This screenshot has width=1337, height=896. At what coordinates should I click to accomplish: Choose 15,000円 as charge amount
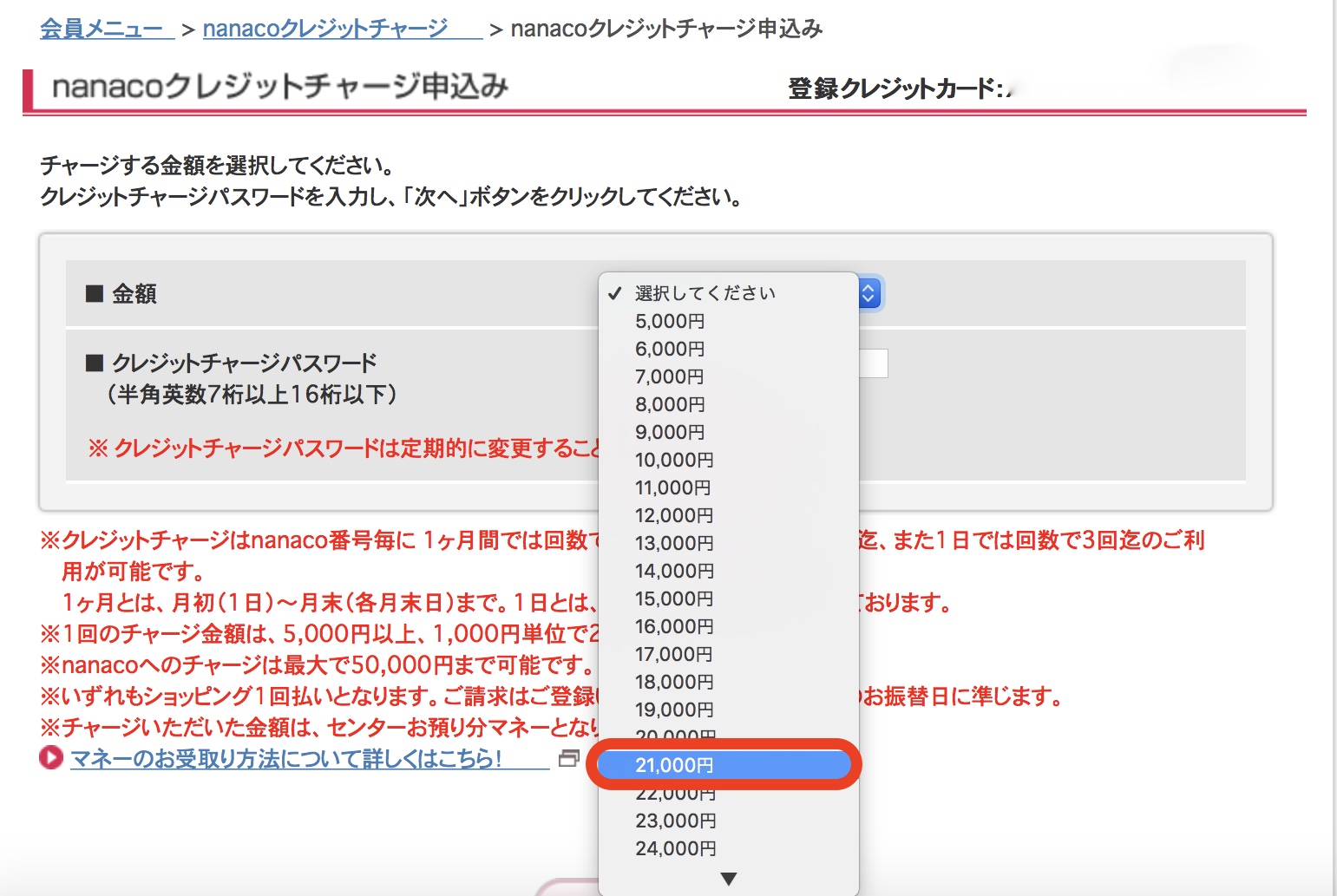(x=674, y=598)
